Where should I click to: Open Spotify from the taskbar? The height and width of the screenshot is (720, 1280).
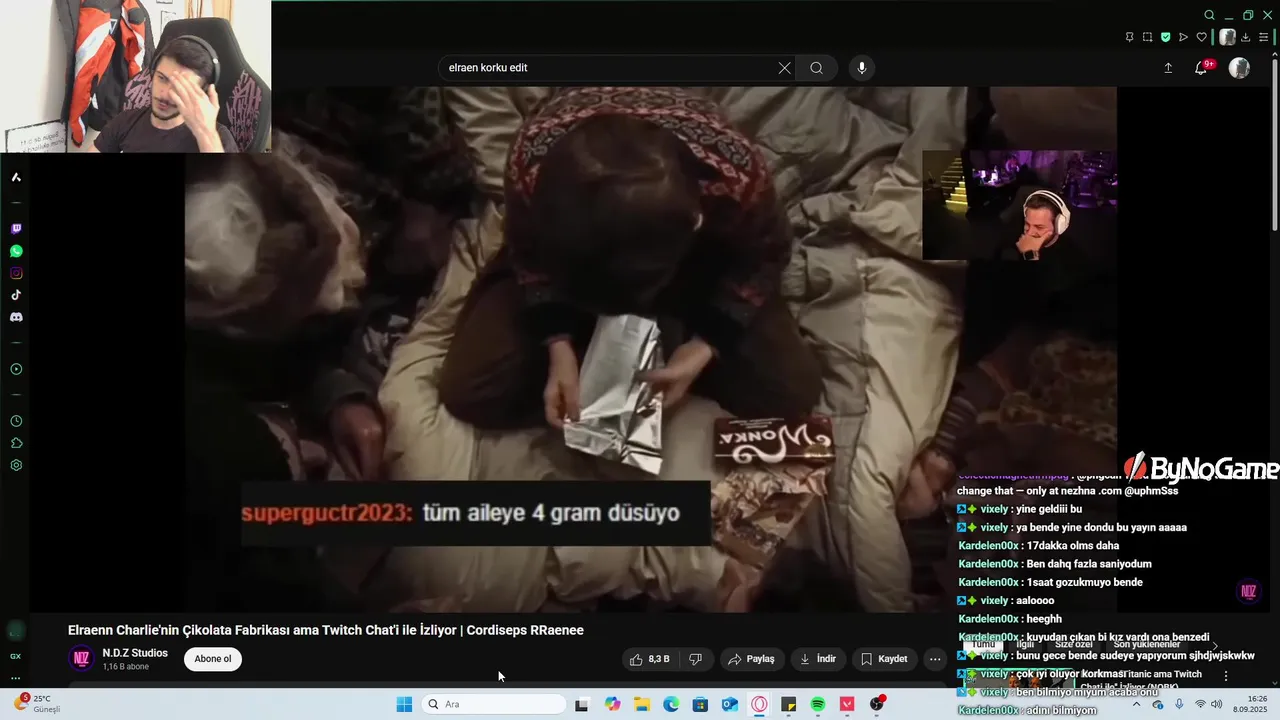(x=818, y=704)
